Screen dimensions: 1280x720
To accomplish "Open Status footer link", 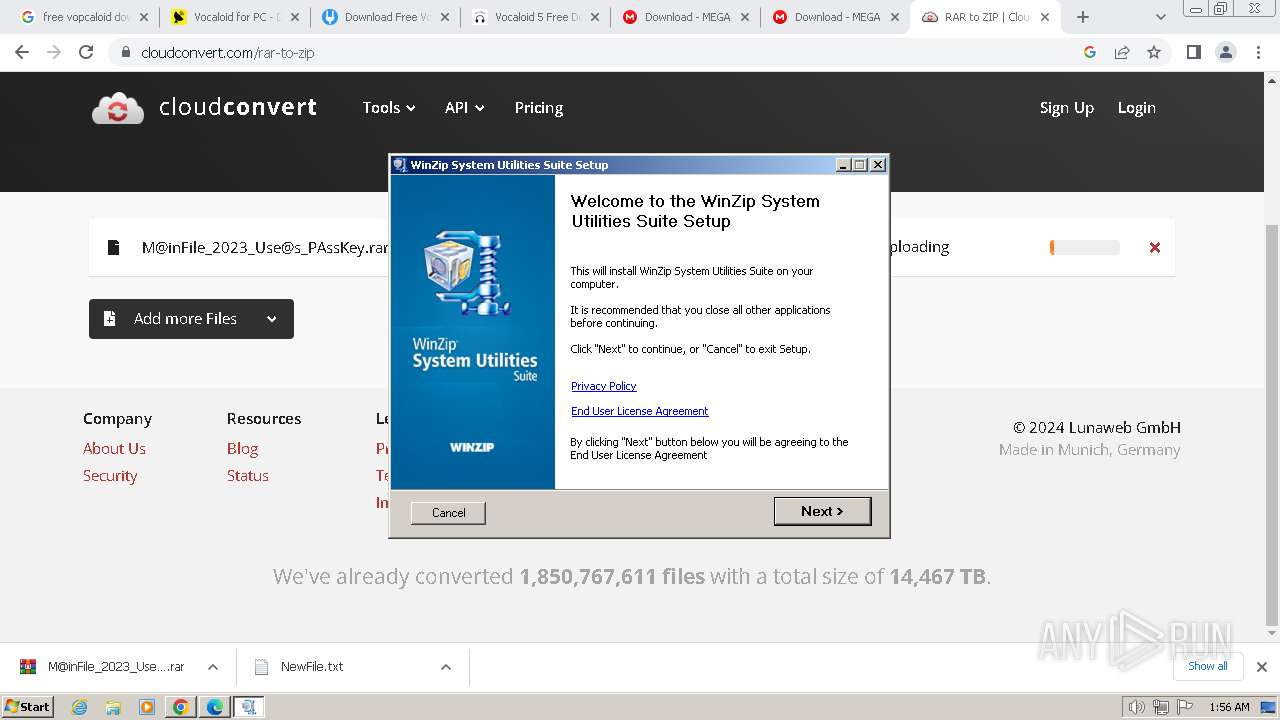I will click(x=247, y=476).
